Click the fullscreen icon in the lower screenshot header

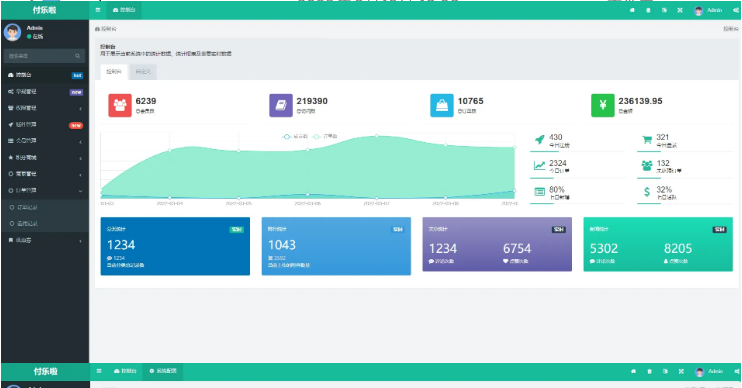point(681,371)
